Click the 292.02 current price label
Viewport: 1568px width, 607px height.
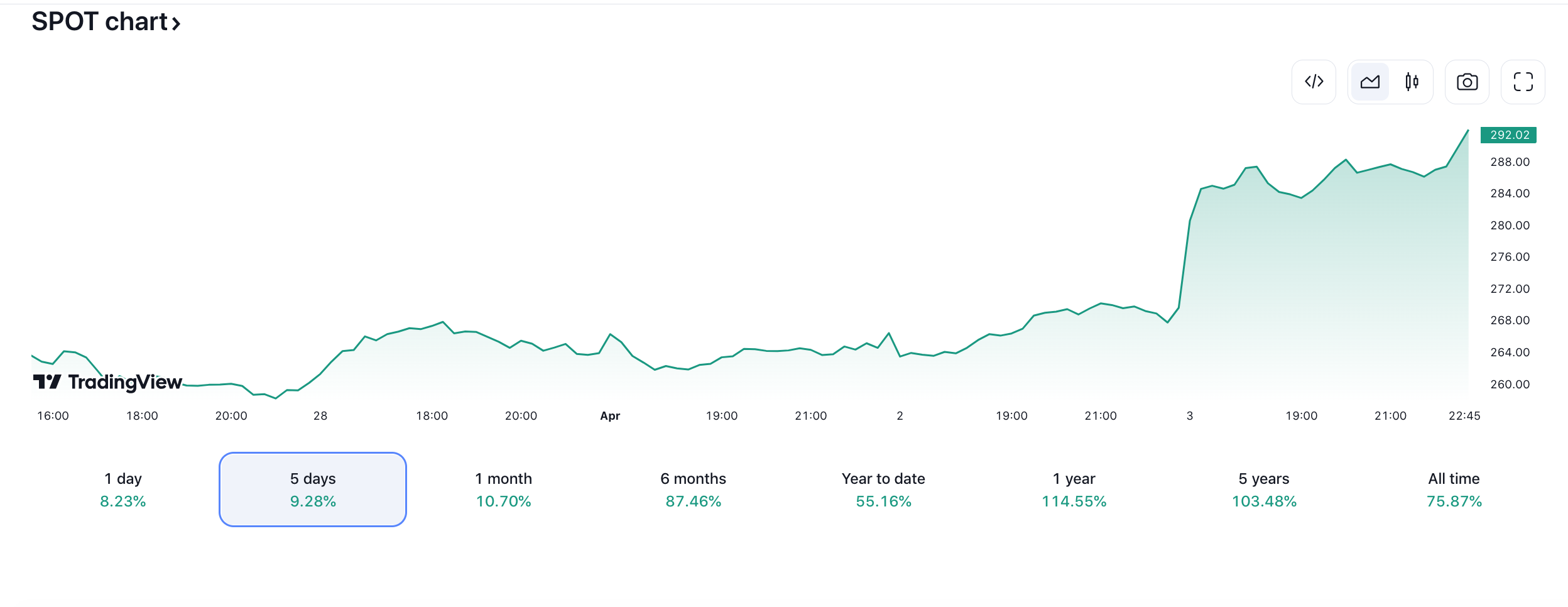pos(1508,135)
